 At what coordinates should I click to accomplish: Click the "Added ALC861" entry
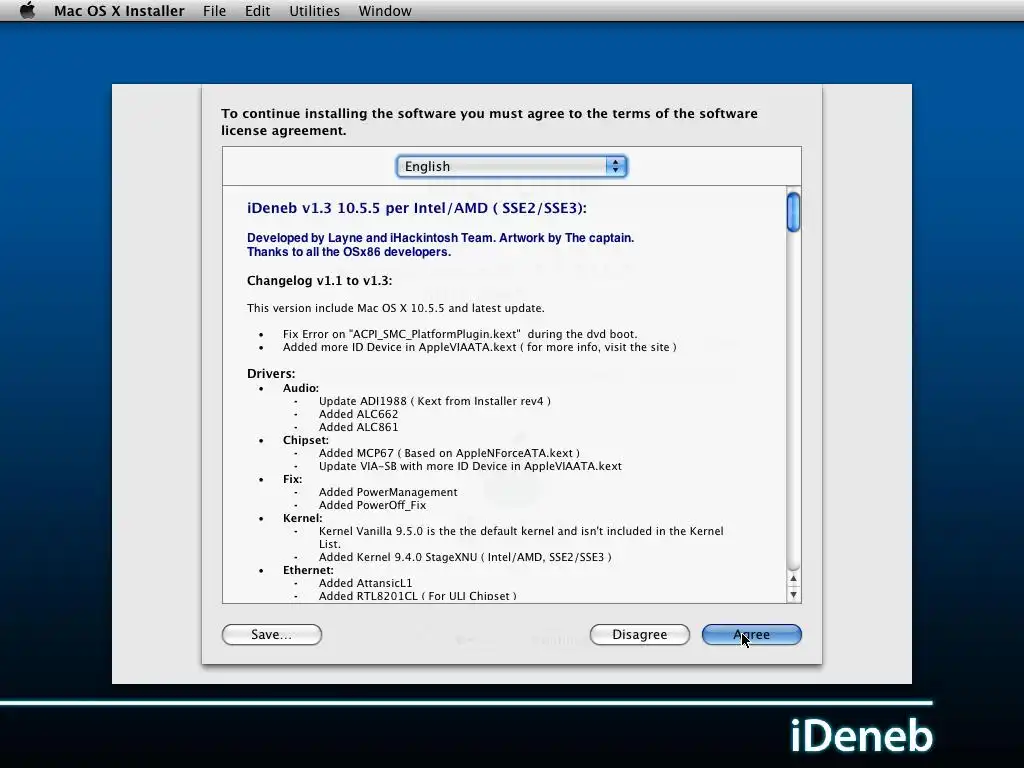(x=359, y=427)
